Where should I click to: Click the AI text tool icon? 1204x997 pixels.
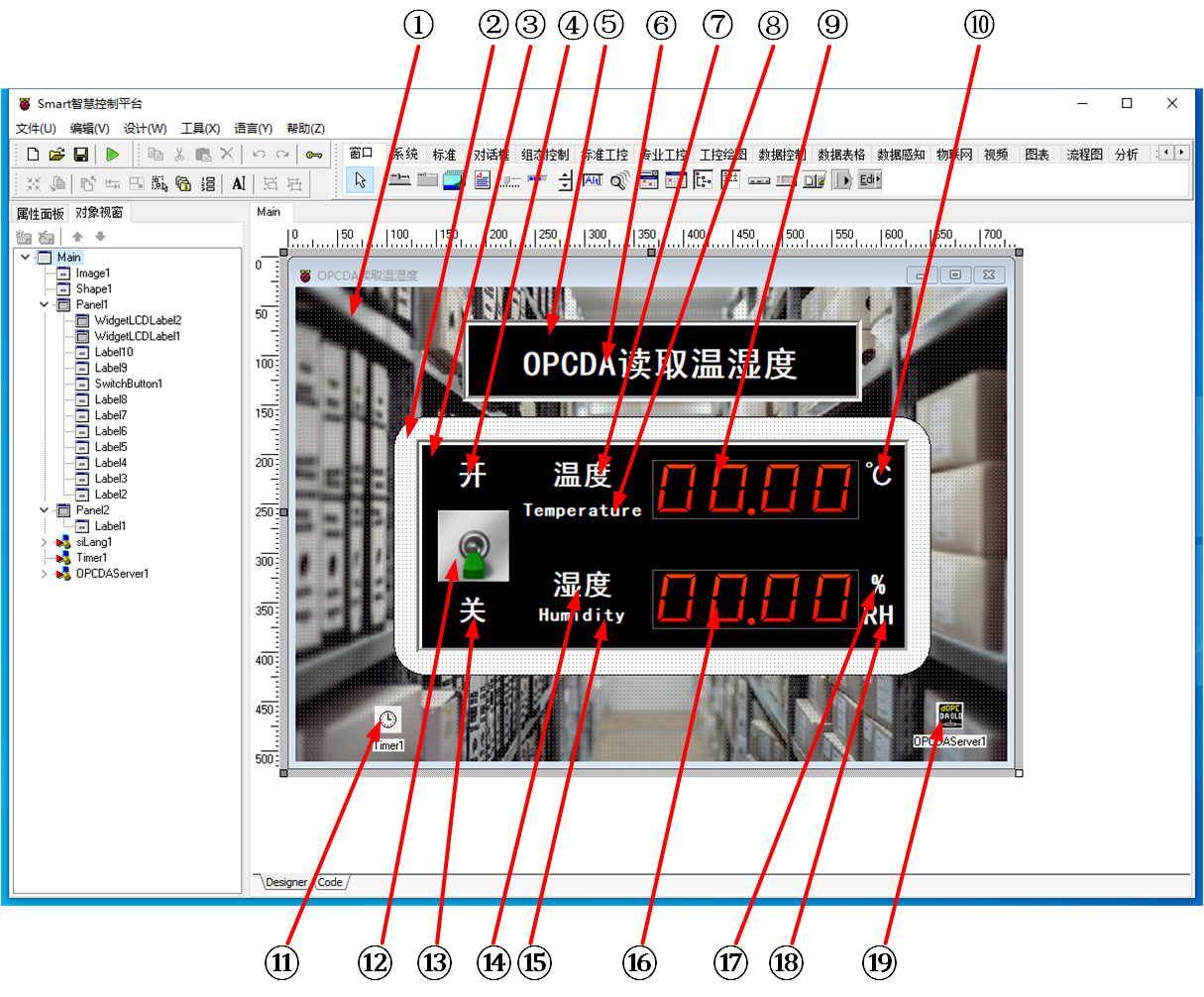(239, 183)
